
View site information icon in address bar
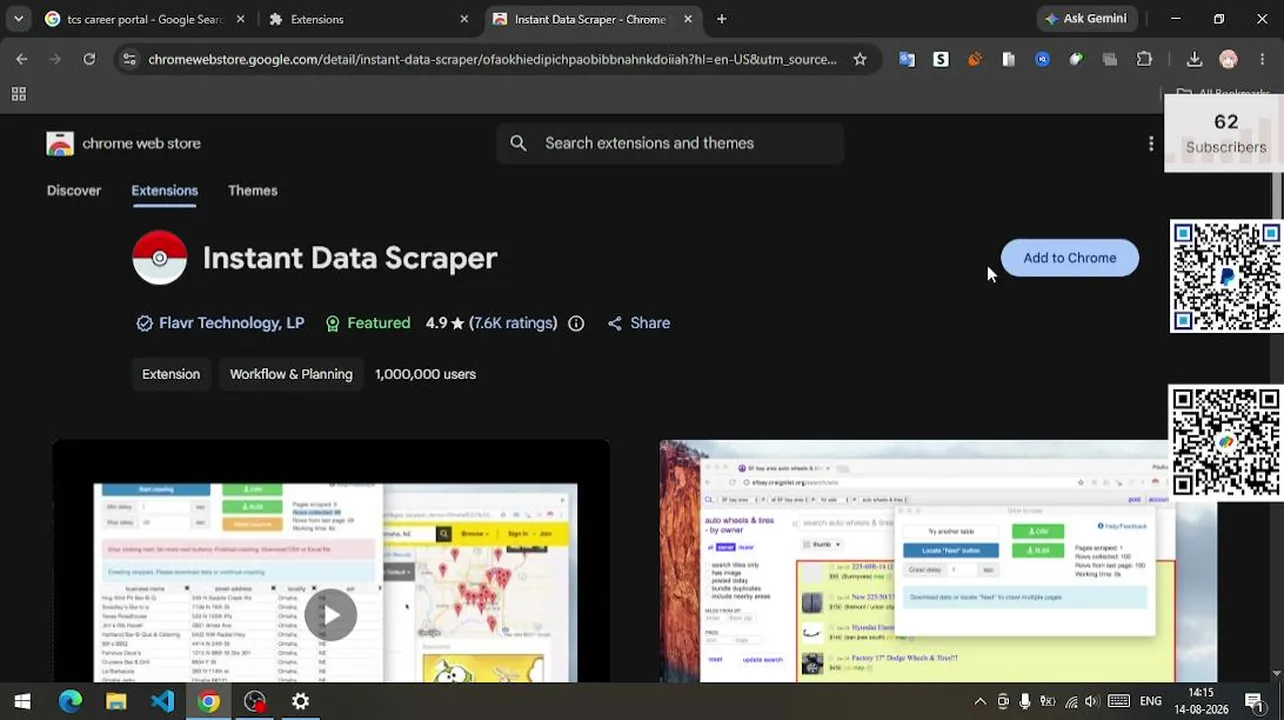tap(129, 59)
